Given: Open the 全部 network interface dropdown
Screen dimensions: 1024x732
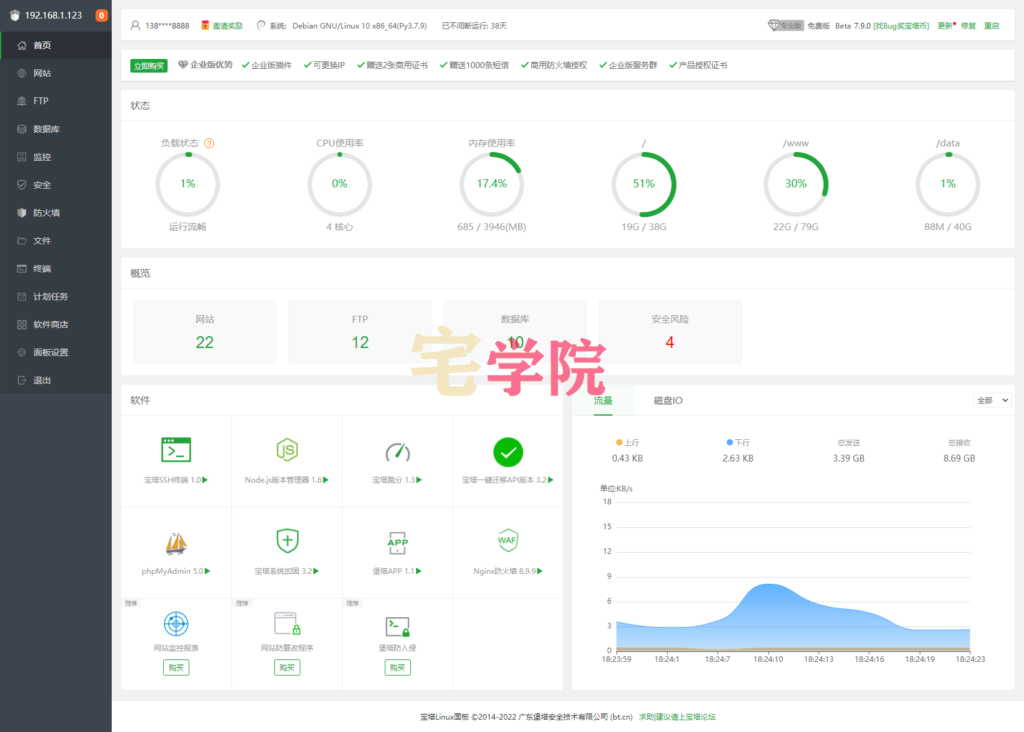Looking at the screenshot, I should coord(992,400).
